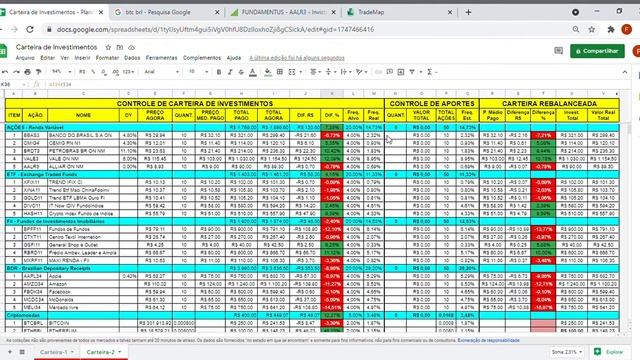Toggle italic formatting
The image size is (640, 360).
coord(230,72)
